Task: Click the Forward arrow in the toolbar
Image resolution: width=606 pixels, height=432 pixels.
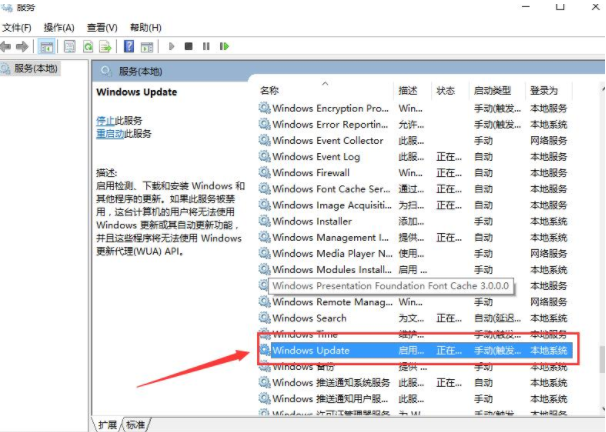Action: tap(22, 46)
